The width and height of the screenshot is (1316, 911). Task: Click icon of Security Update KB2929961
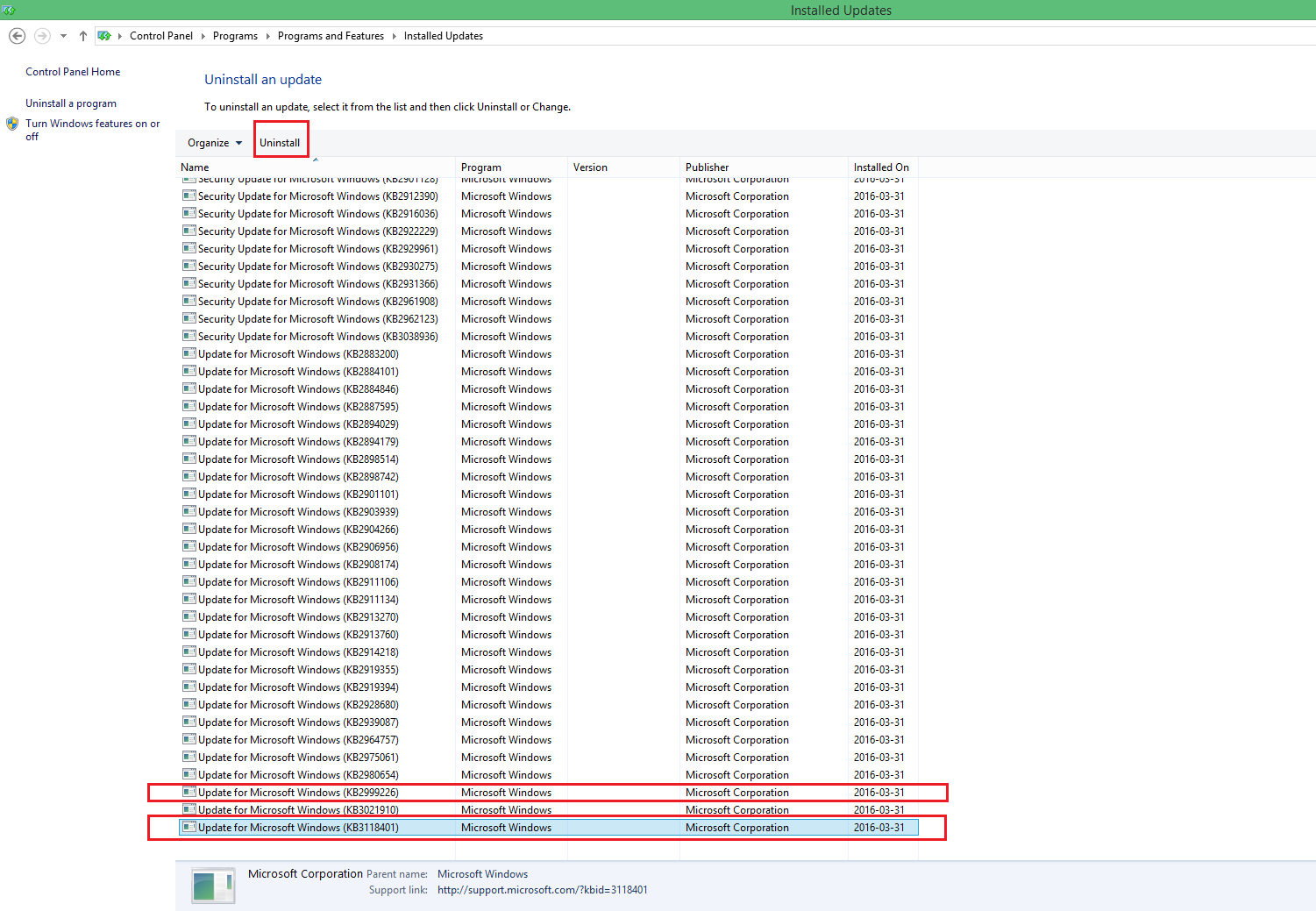coord(189,248)
